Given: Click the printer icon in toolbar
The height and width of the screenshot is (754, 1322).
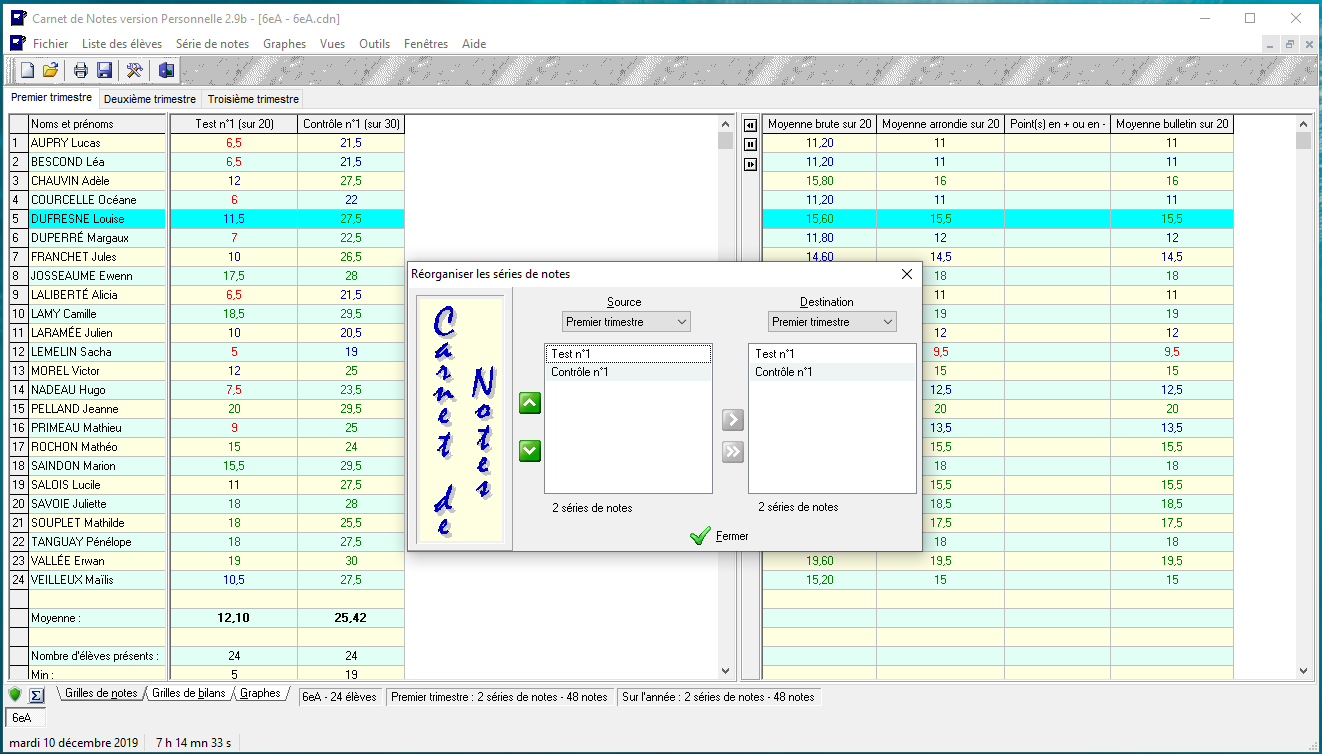Looking at the screenshot, I should 81,70.
